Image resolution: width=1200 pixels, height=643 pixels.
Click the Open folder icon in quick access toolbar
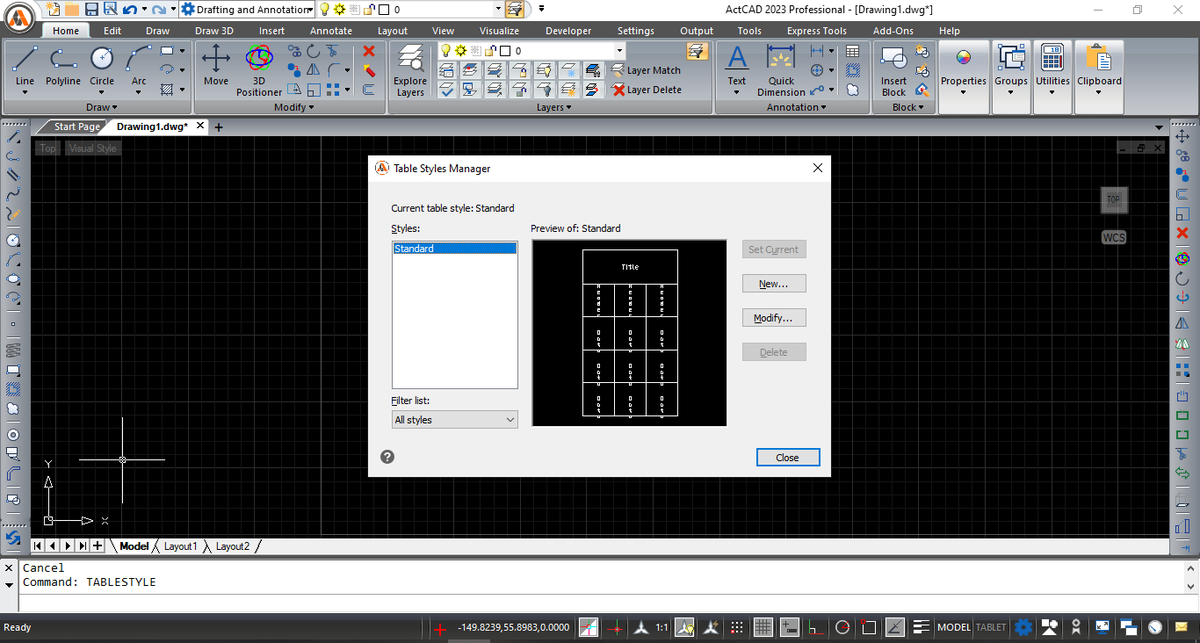point(73,9)
